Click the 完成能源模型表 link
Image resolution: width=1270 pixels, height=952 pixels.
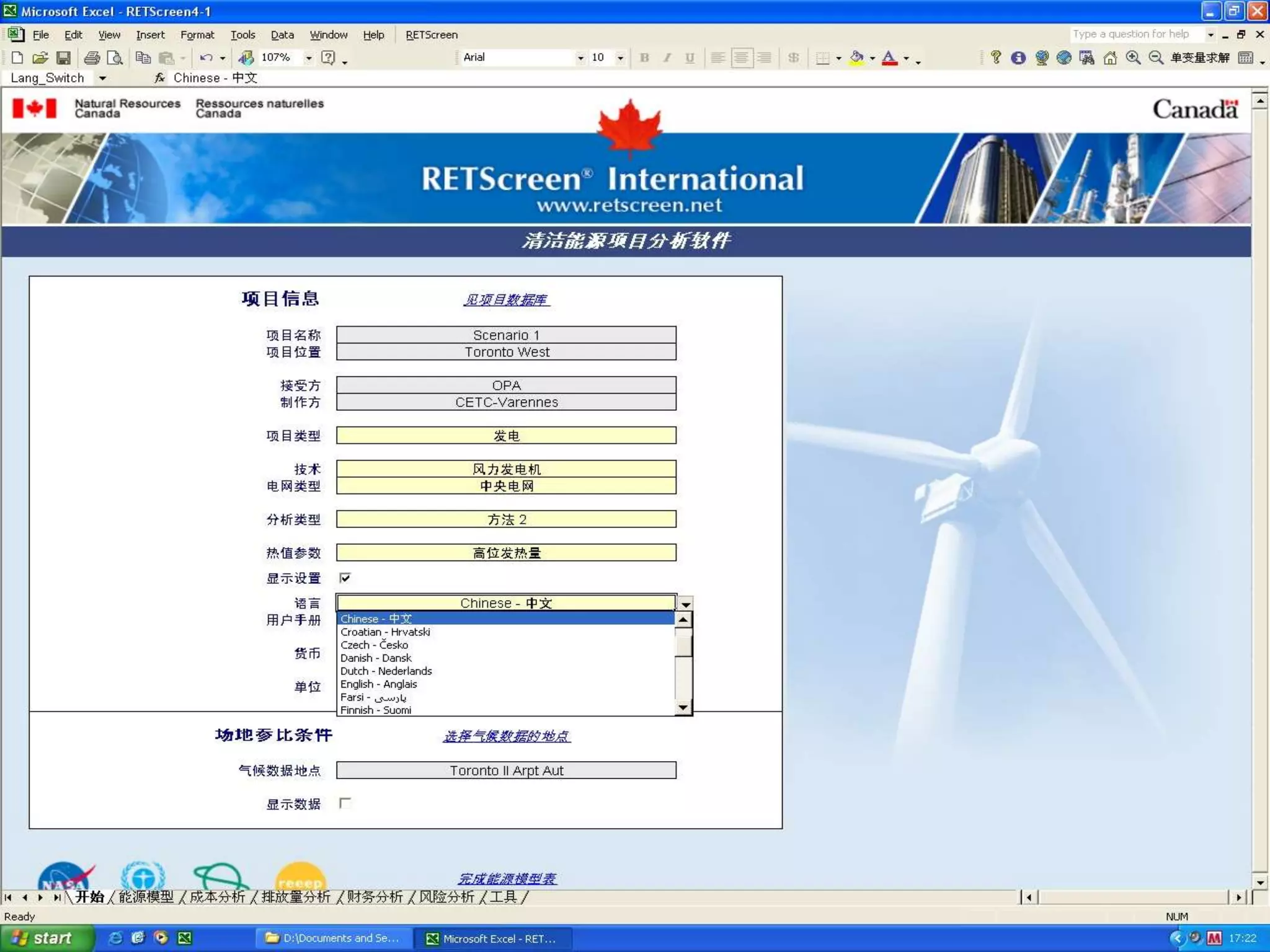[507, 879]
